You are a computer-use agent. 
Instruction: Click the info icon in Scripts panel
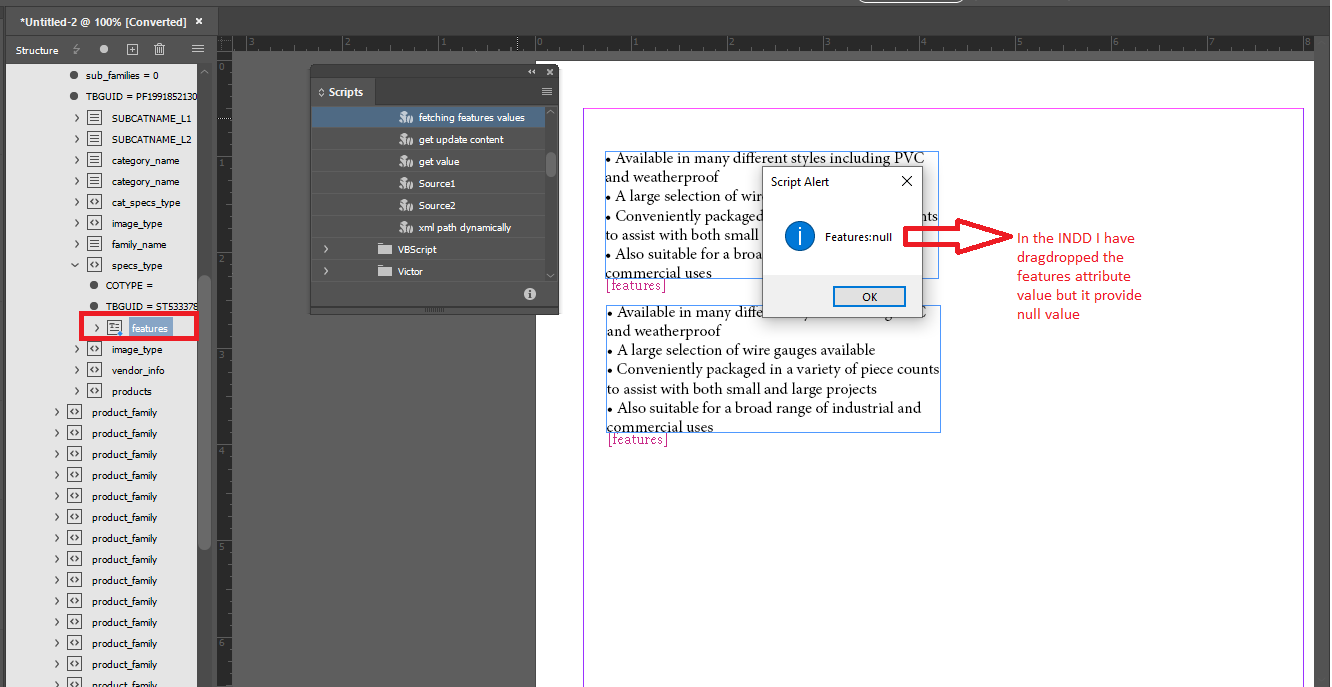pos(530,294)
